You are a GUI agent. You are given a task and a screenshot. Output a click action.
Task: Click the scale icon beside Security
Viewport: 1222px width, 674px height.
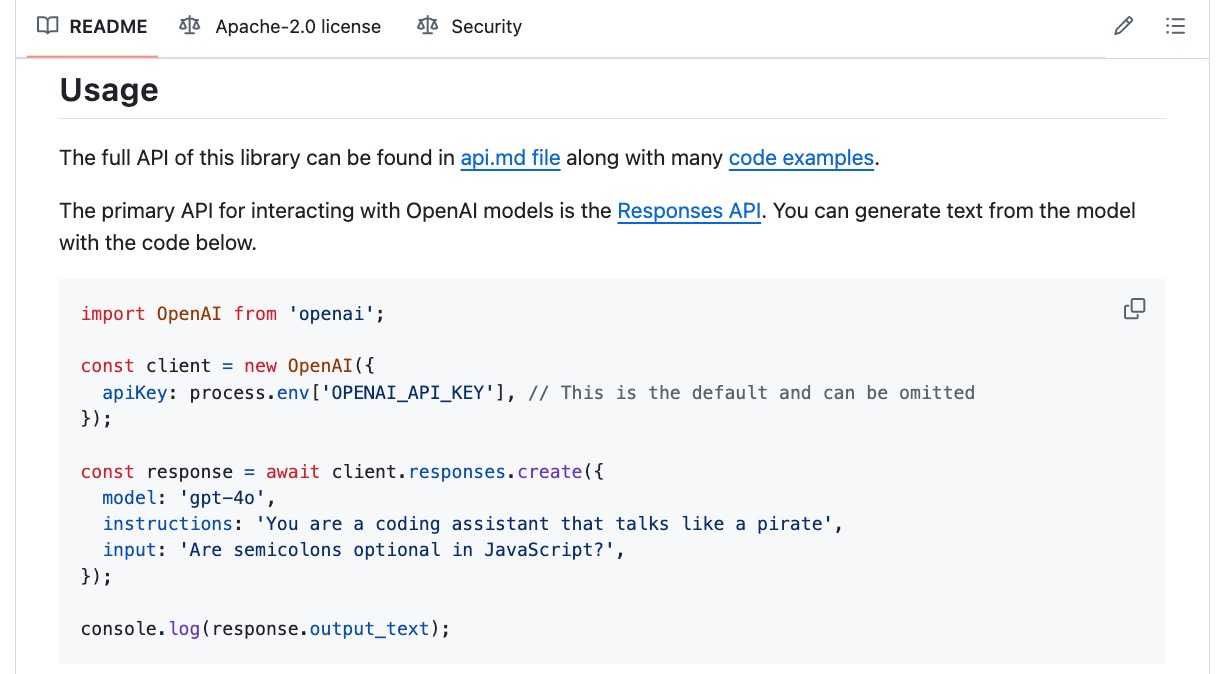point(427,26)
